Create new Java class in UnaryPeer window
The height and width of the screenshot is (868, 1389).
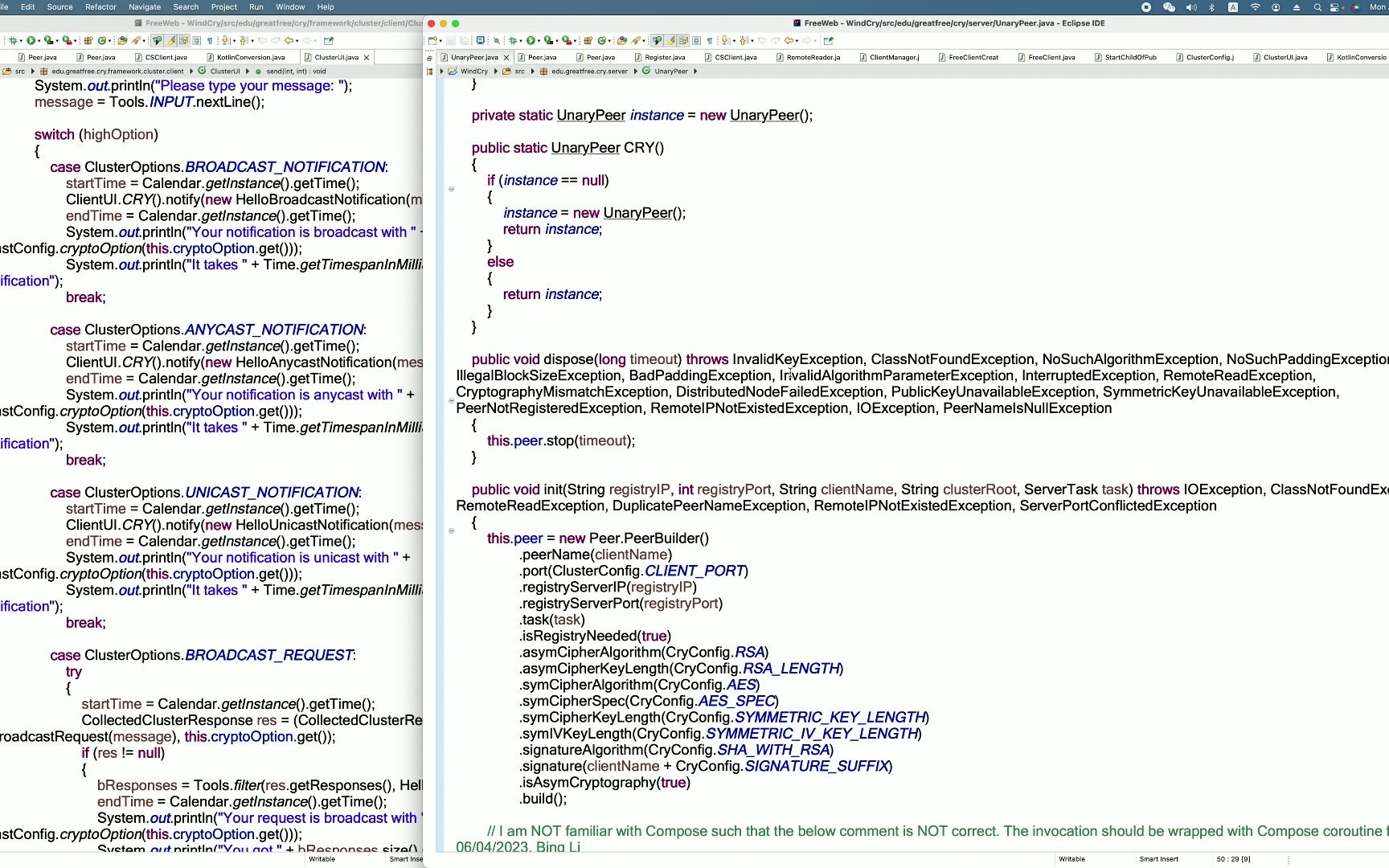601,40
